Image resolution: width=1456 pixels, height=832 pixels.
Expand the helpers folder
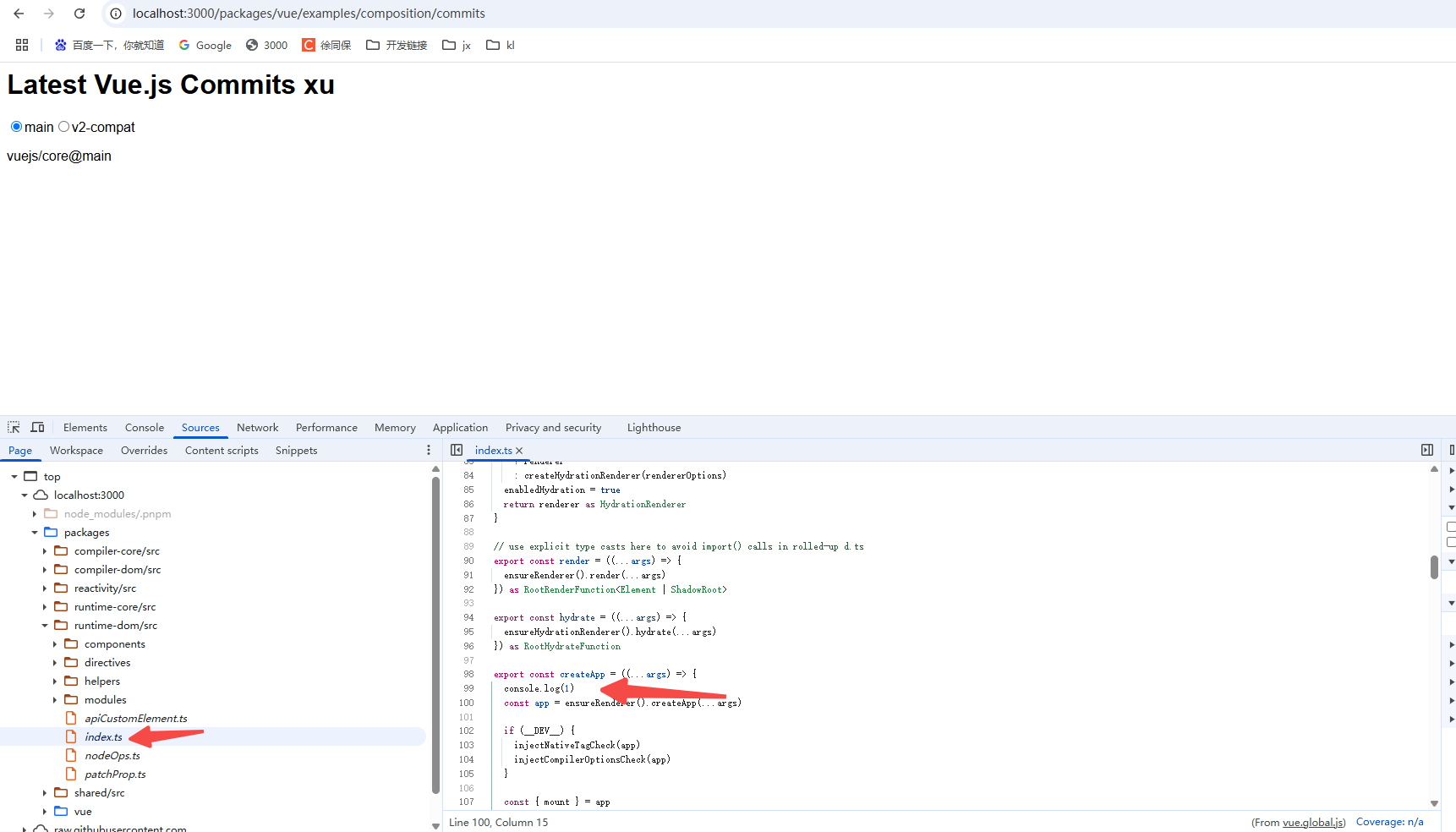(55, 681)
